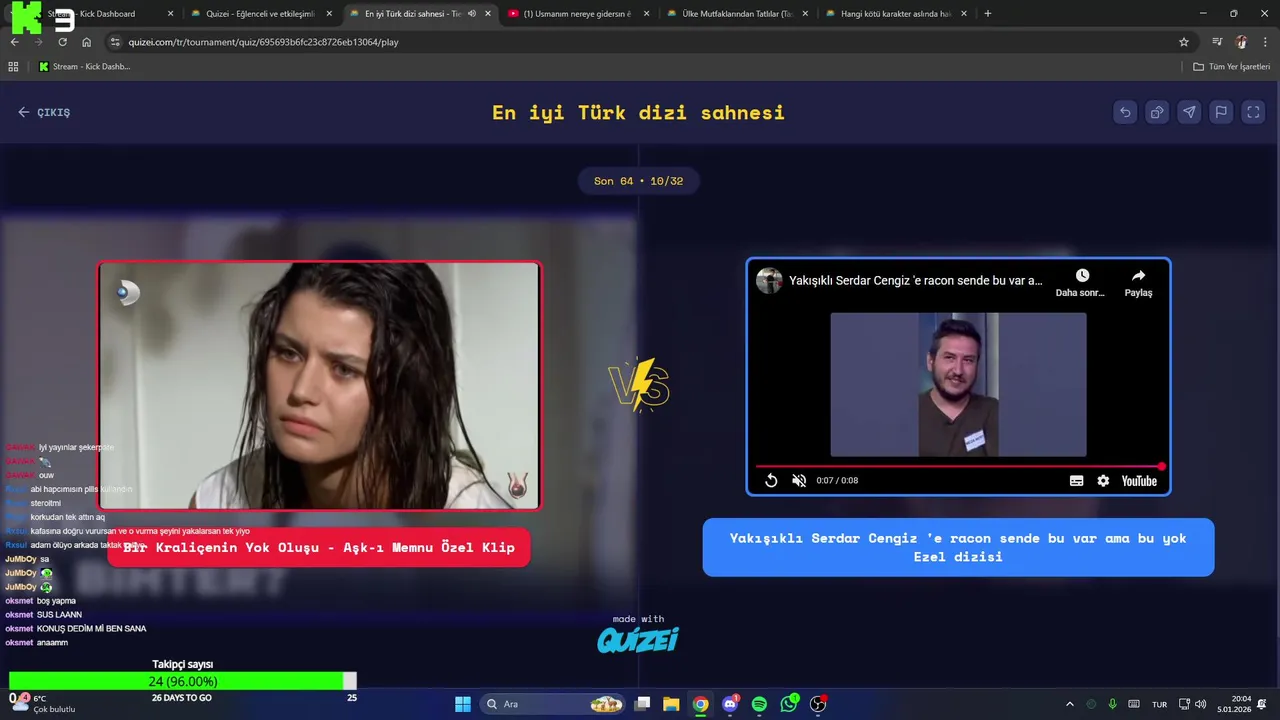Open the Chrome profile avatar

[1241, 42]
